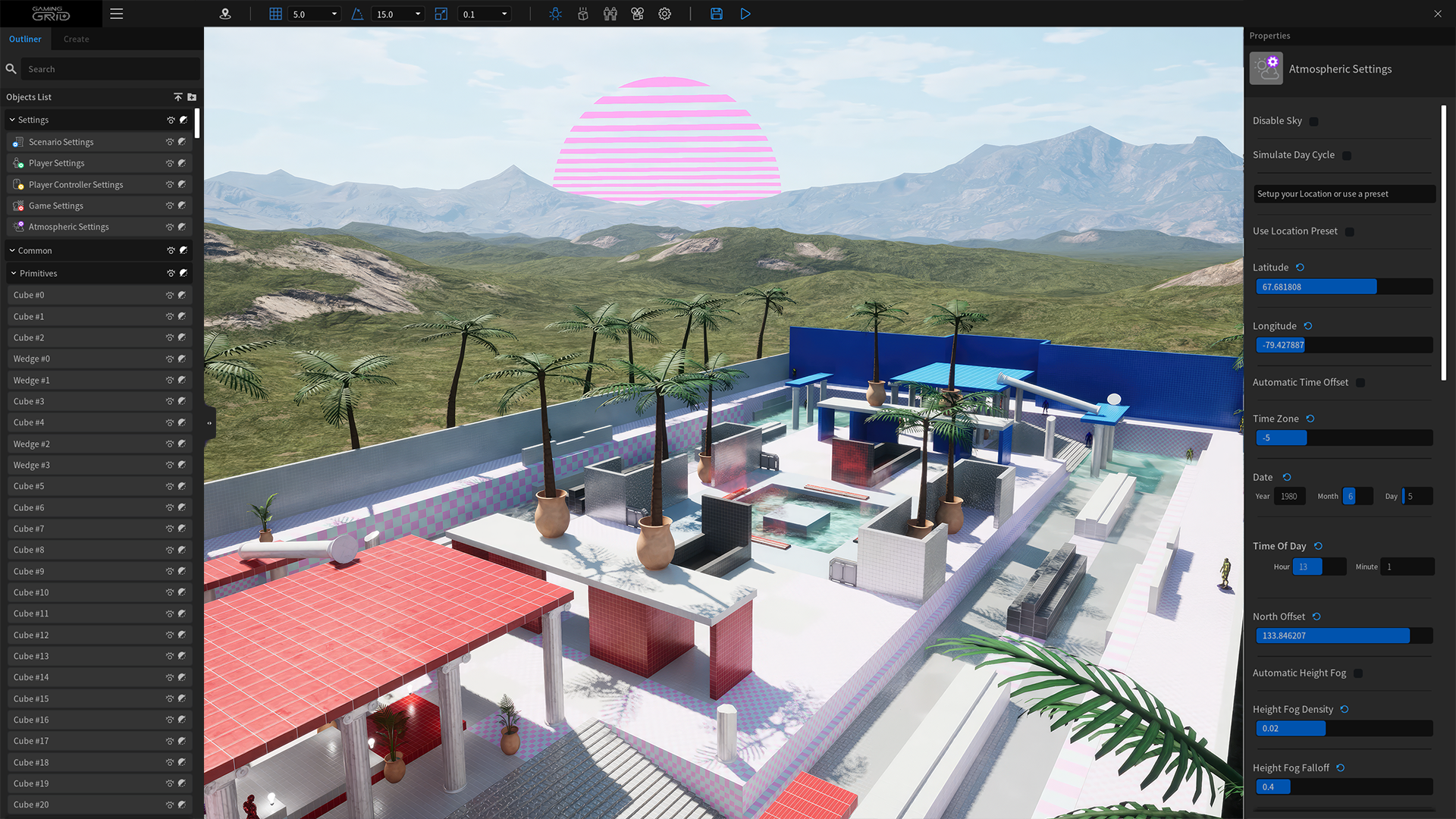
Task: Enable Use Location Preset checkbox
Action: point(1349,232)
